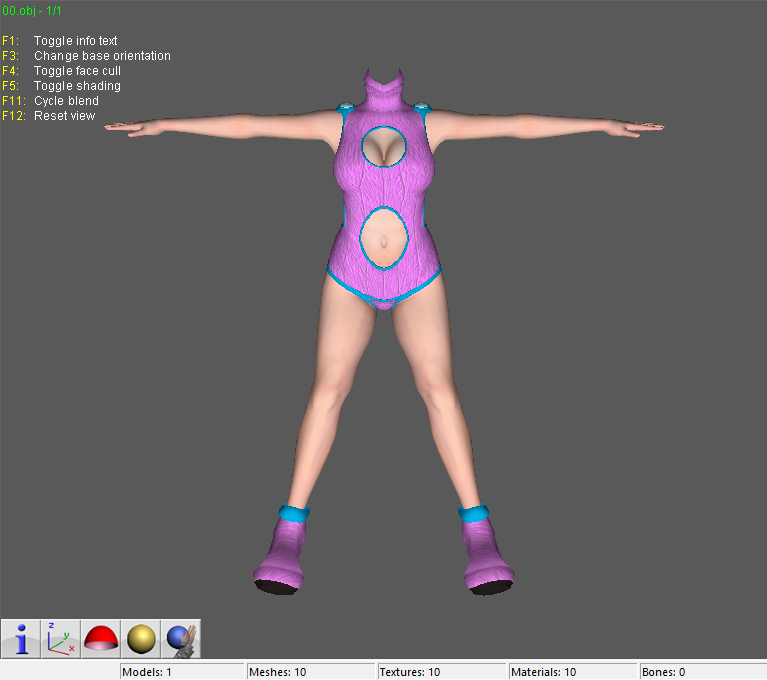Click the red dome face-cull icon
Viewport: 767px width, 680px height.
101,639
